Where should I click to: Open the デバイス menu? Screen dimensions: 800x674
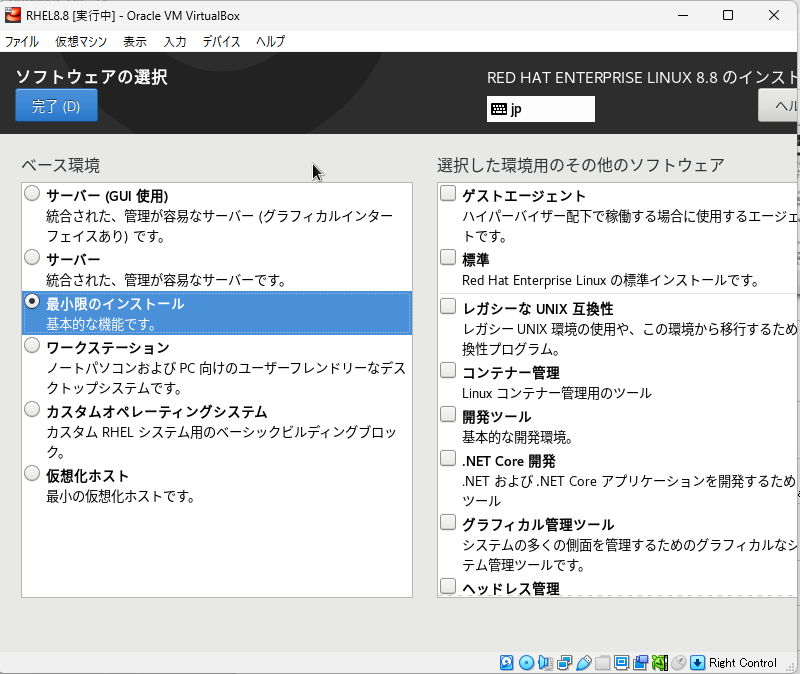[x=221, y=41]
